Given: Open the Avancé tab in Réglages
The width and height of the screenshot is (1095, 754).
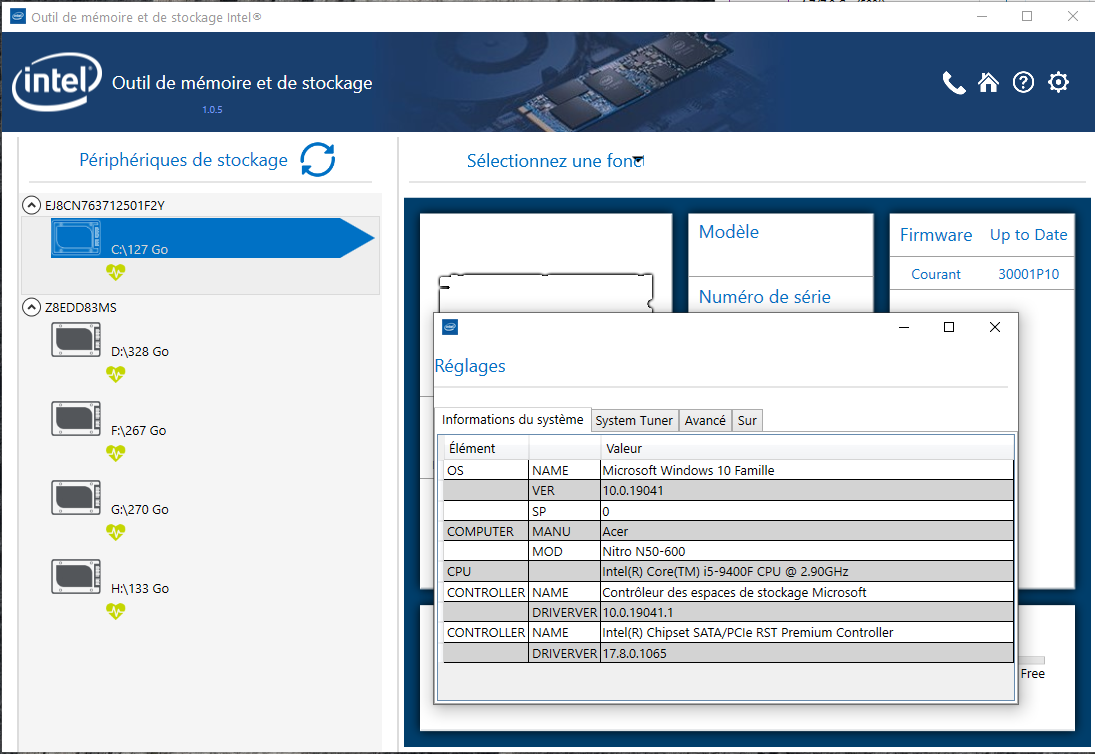Looking at the screenshot, I should [x=705, y=420].
